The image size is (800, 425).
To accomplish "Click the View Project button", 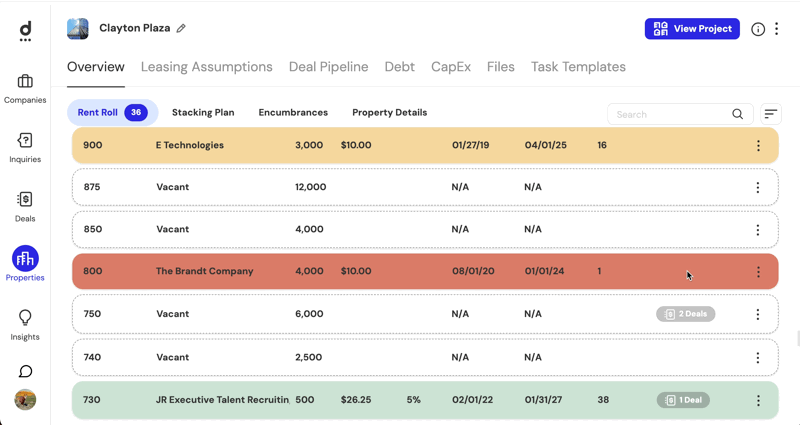I will click(x=692, y=29).
